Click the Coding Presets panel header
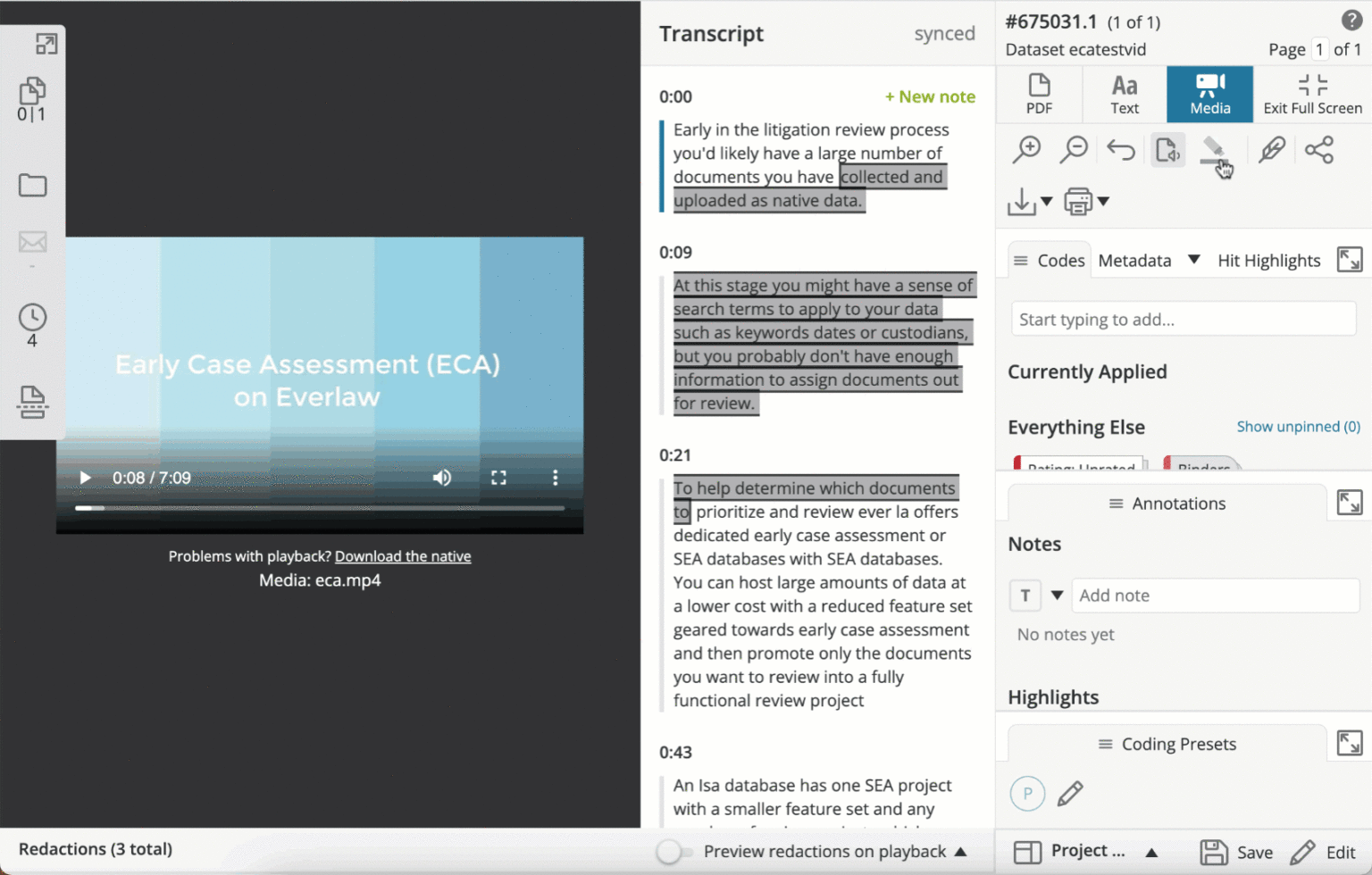 1167,744
